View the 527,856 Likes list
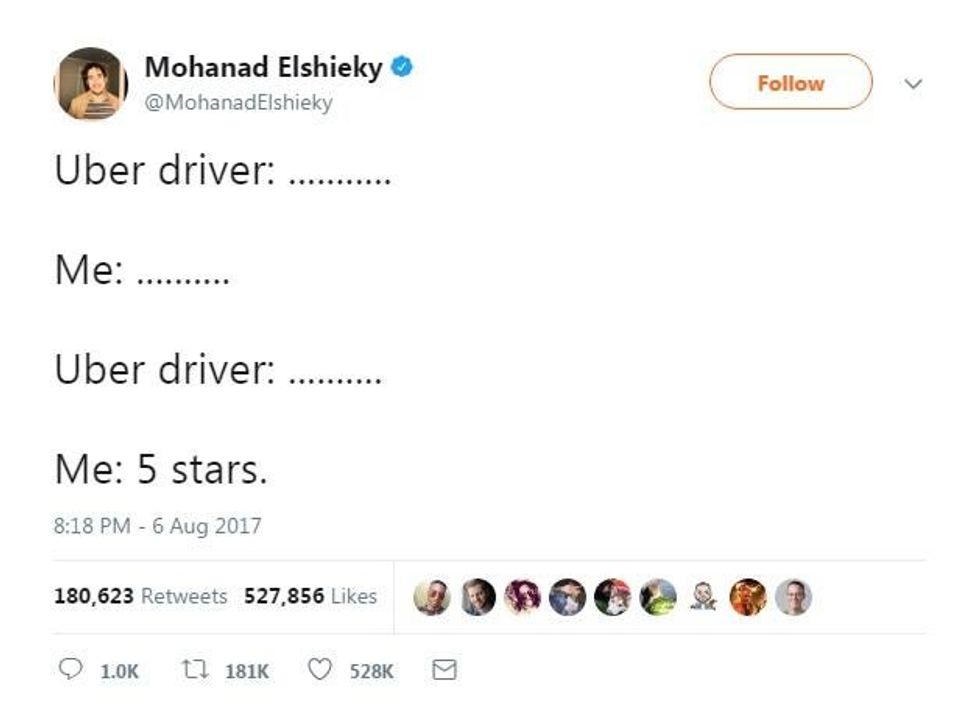Image resolution: width=980 pixels, height=723 pixels. tap(310, 596)
